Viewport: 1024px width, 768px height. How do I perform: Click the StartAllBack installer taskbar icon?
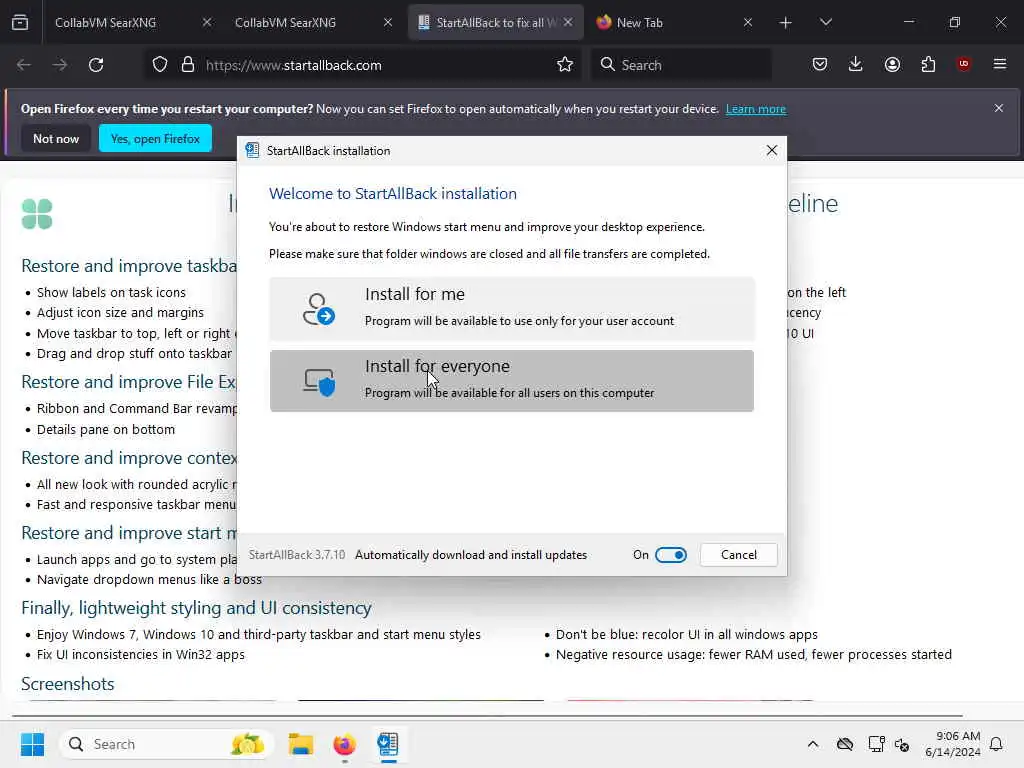[x=388, y=744]
